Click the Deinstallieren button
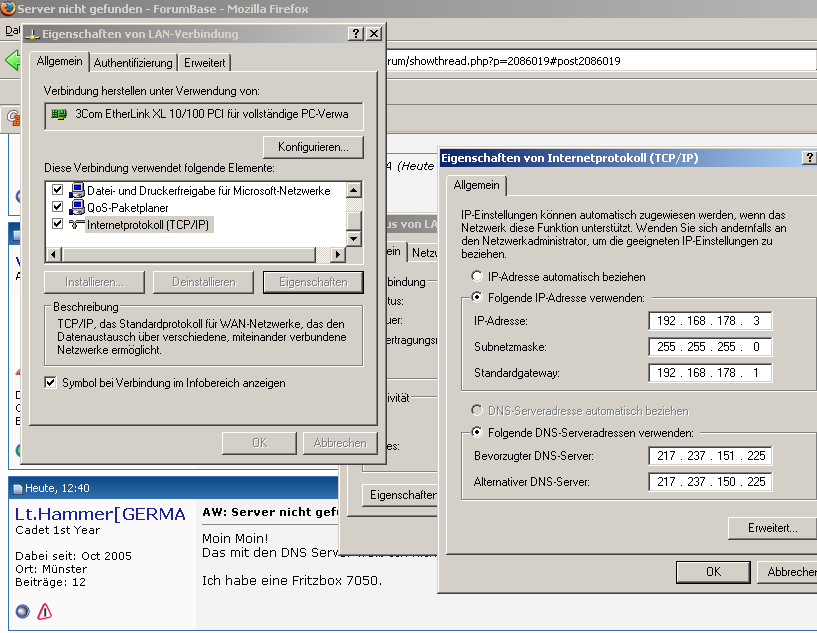The width and height of the screenshot is (817, 633). (x=203, y=282)
